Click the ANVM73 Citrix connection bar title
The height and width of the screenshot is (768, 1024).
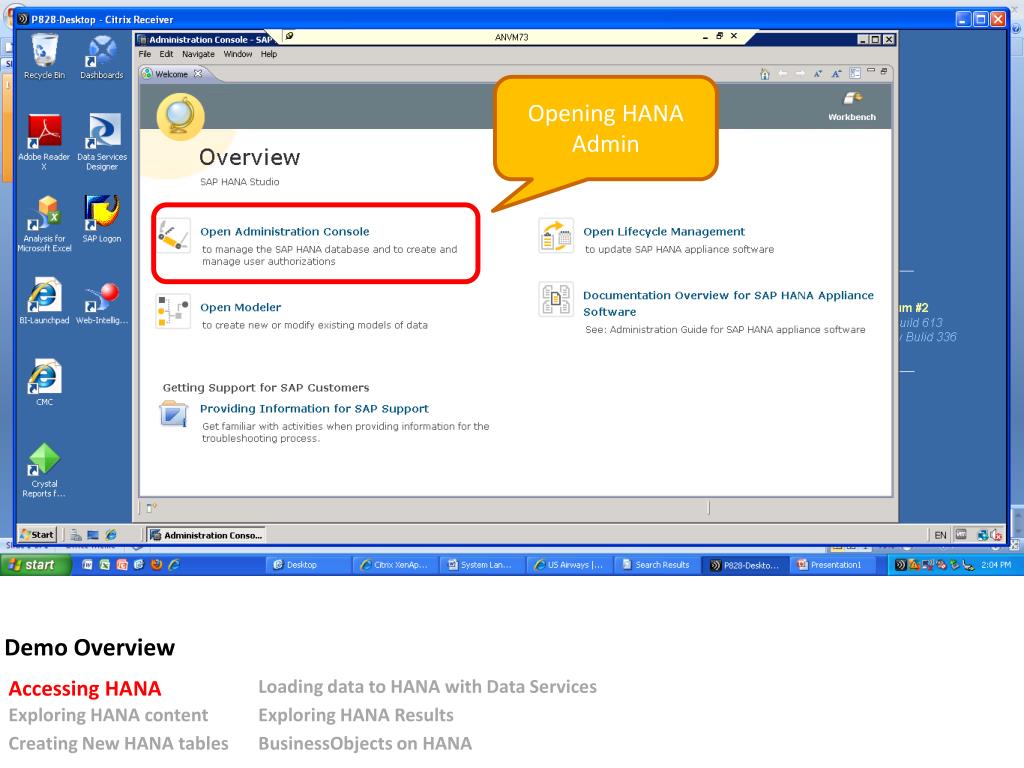click(x=511, y=37)
